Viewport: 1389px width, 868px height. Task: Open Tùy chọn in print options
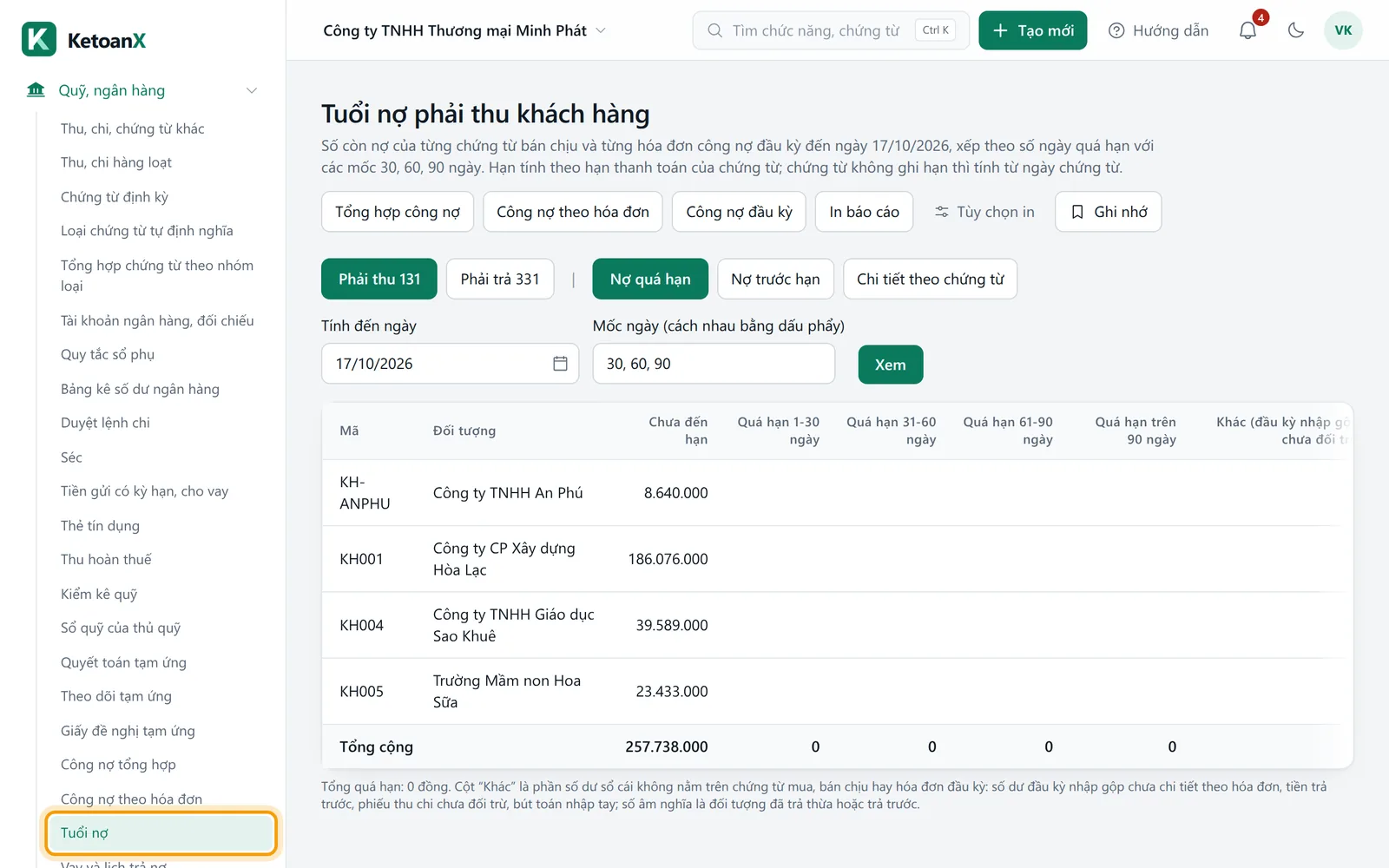pos(984,212)
